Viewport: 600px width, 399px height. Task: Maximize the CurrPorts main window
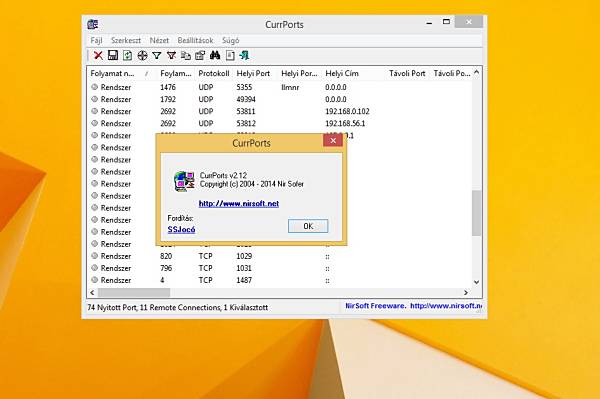446,22
